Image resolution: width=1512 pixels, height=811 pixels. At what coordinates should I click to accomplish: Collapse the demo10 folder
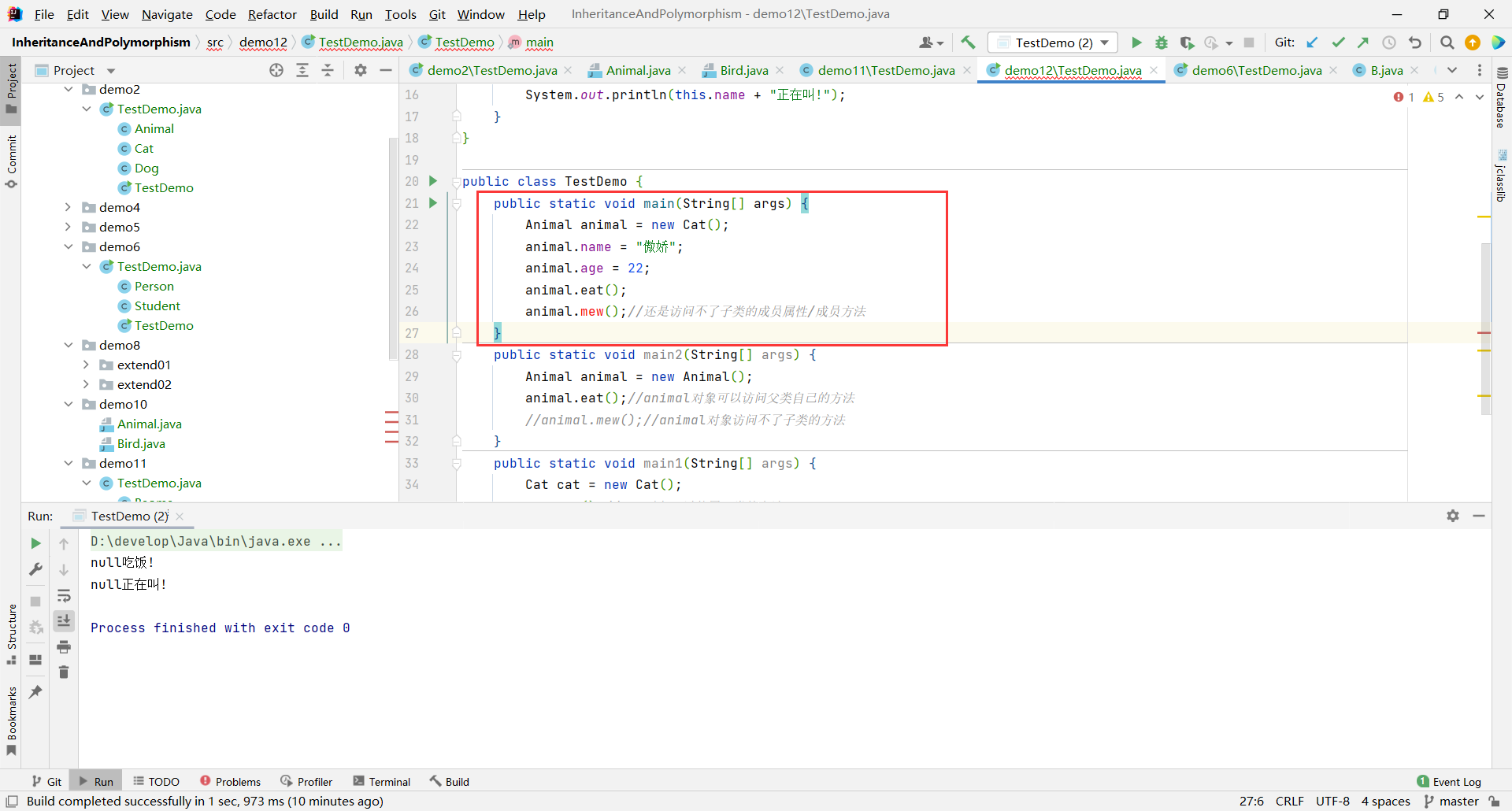(x=69, y=404)
